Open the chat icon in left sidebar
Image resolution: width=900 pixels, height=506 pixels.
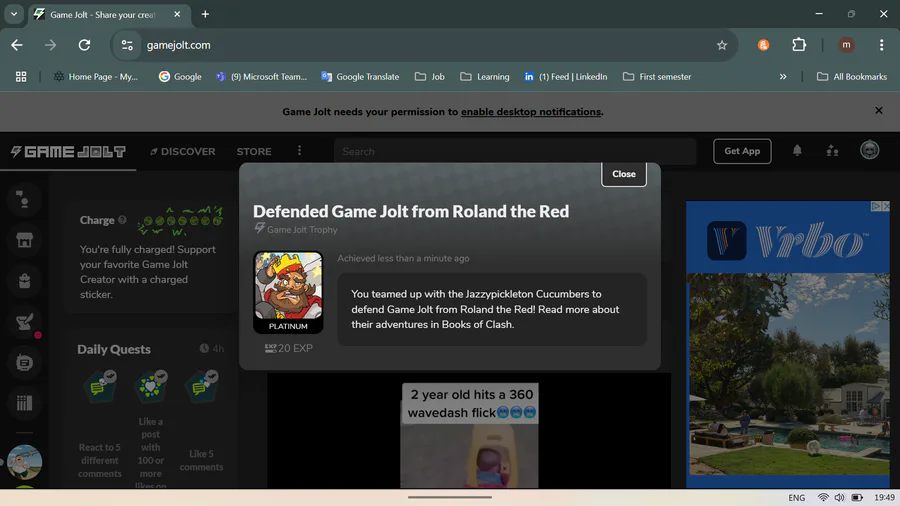click(x=24, y=363)
